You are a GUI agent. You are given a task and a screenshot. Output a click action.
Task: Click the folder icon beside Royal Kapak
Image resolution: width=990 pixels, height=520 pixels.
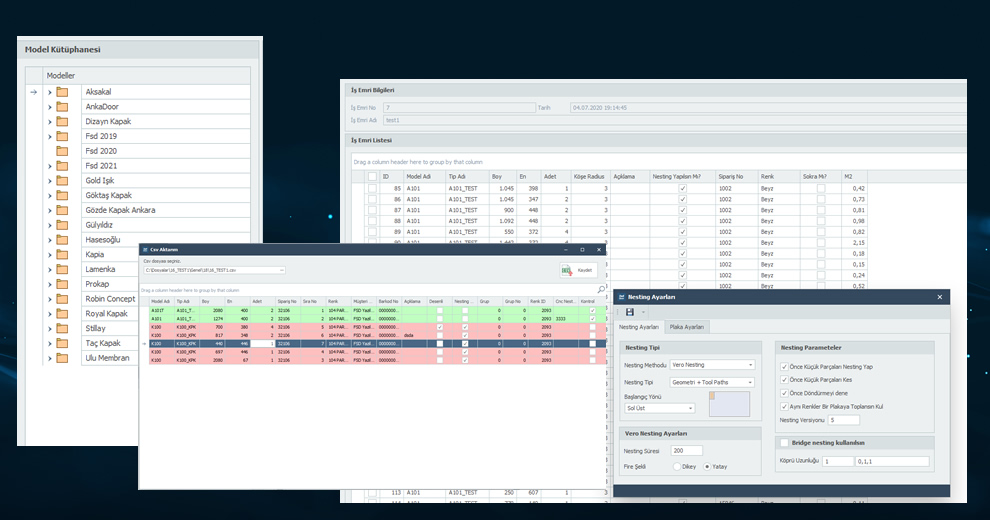62,314
